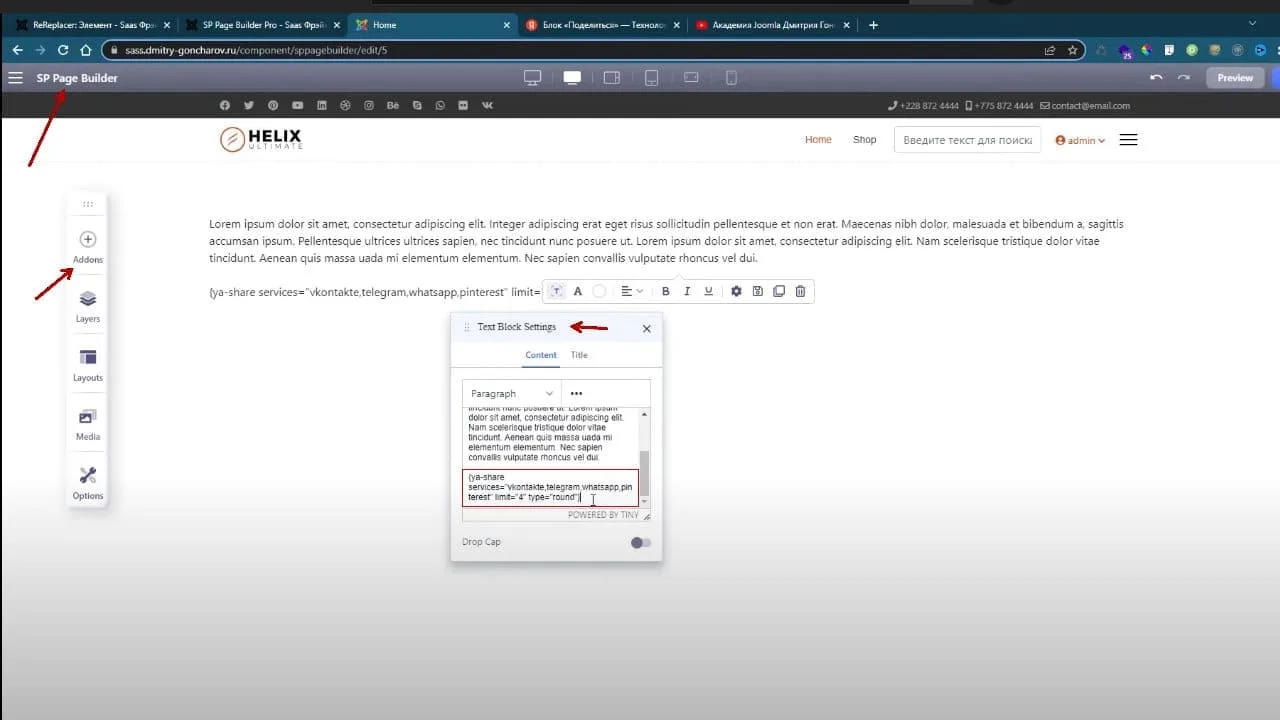Open the off-canvas menu on the site header
1280x720 pixels.
(x=1128, y=140)
